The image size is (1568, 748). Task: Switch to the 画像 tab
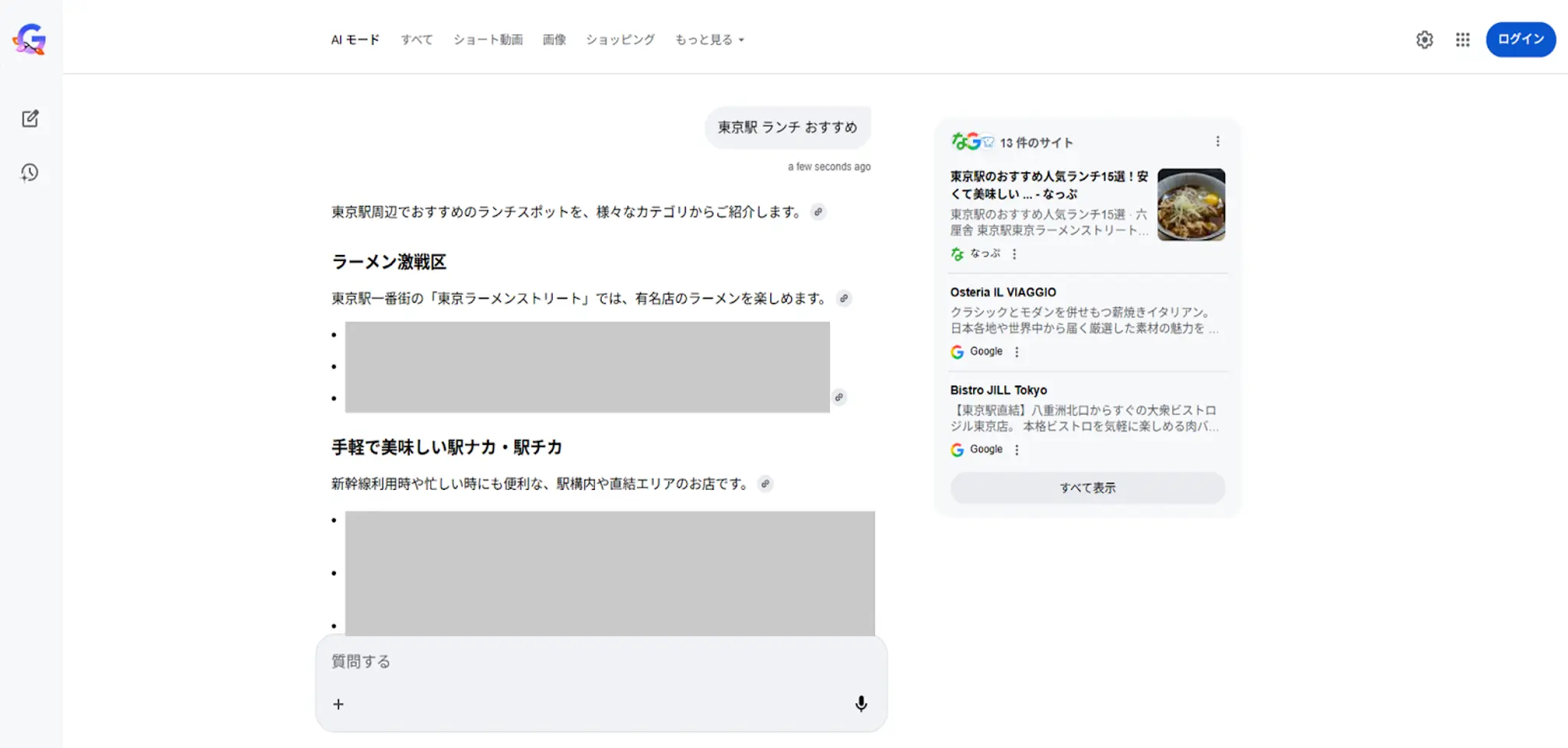click(x=554, y=39)
